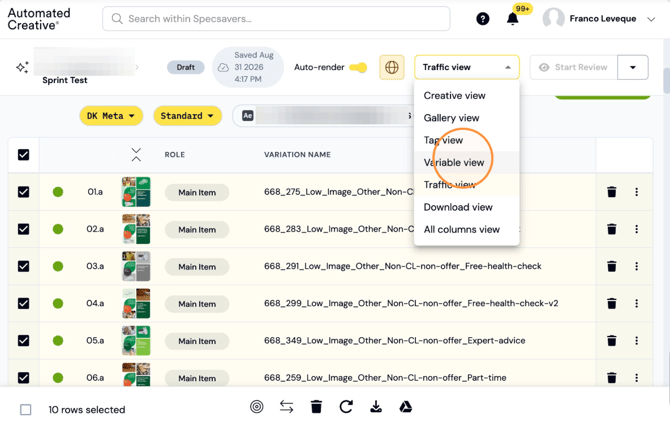Click the target icon in bottom toolbar
670x427 pixels.
[256, 406]
